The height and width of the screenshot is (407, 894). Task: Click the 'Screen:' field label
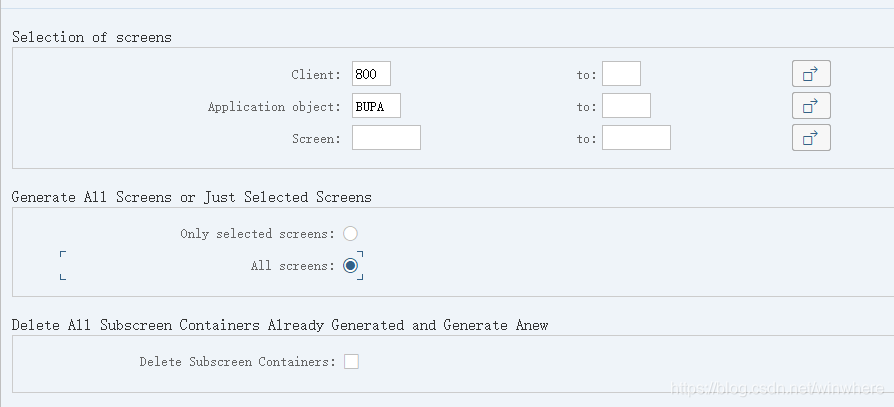point(316,139)
